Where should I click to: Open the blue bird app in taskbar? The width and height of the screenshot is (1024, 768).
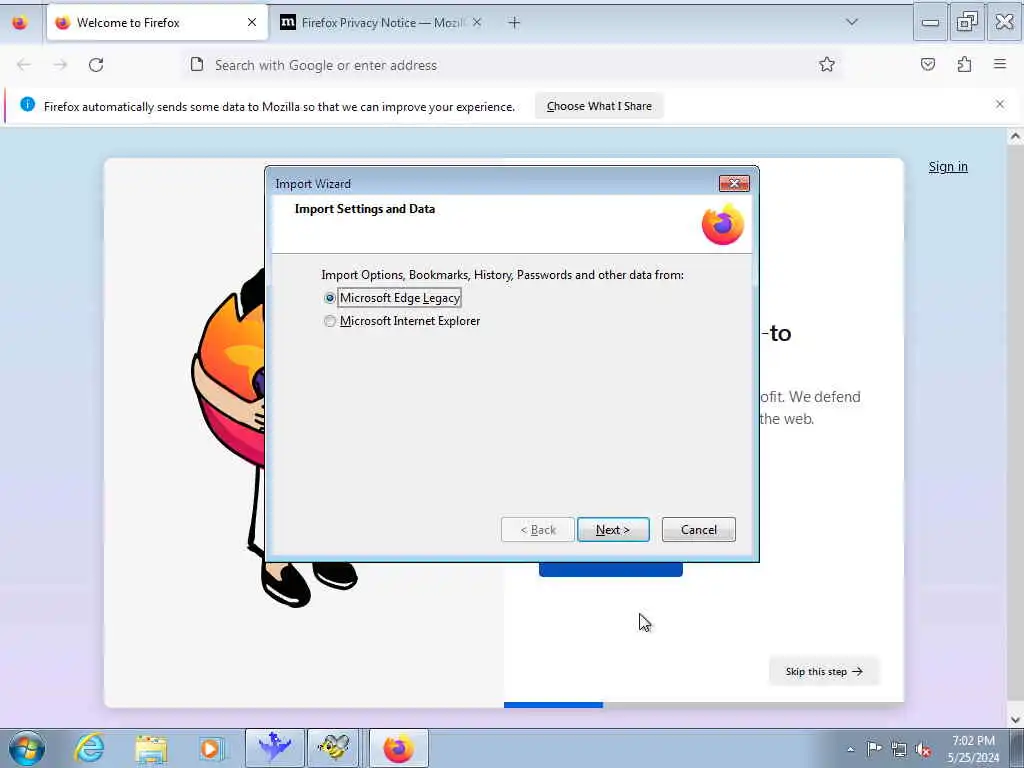[x=274, y=748]
